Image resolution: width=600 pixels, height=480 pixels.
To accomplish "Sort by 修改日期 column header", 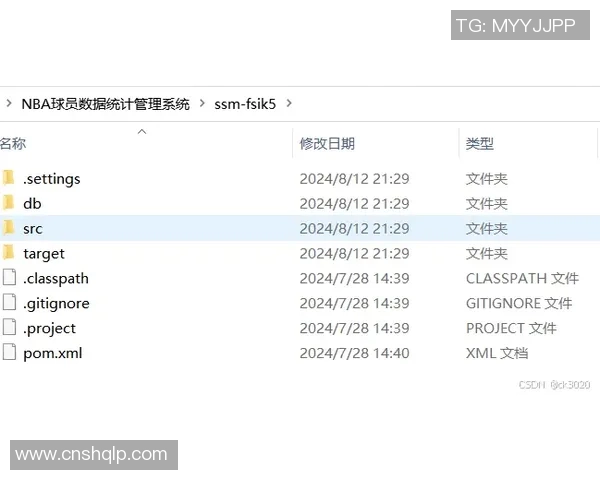I will [327, 144].
